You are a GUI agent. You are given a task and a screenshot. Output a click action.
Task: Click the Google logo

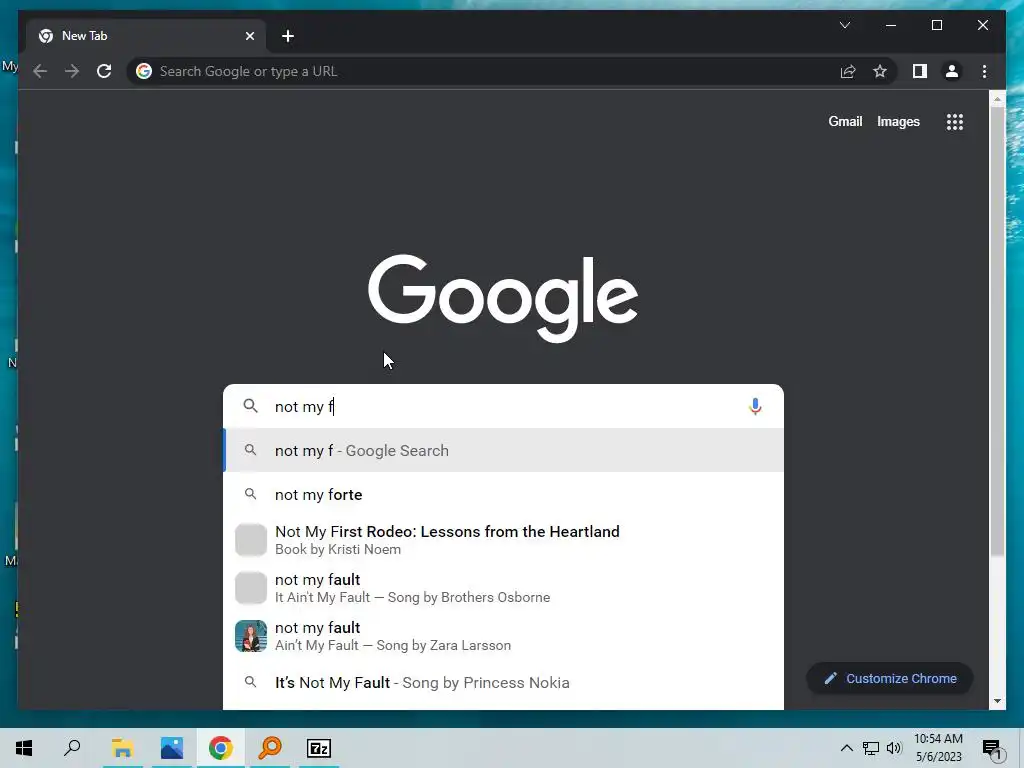pyautogui.click(x=503, y=298)
